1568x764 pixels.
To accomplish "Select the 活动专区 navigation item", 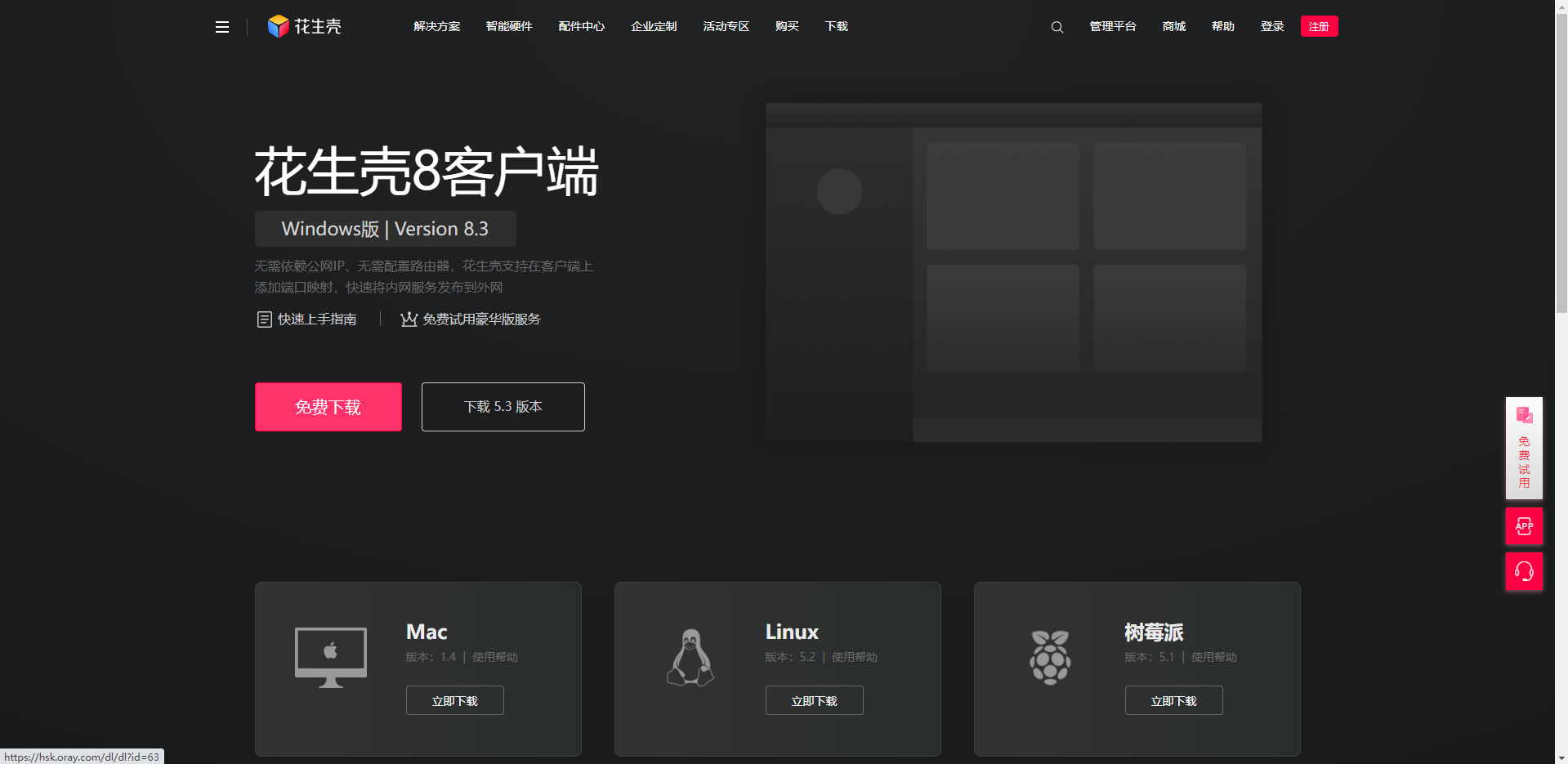I will pos(725,25).
